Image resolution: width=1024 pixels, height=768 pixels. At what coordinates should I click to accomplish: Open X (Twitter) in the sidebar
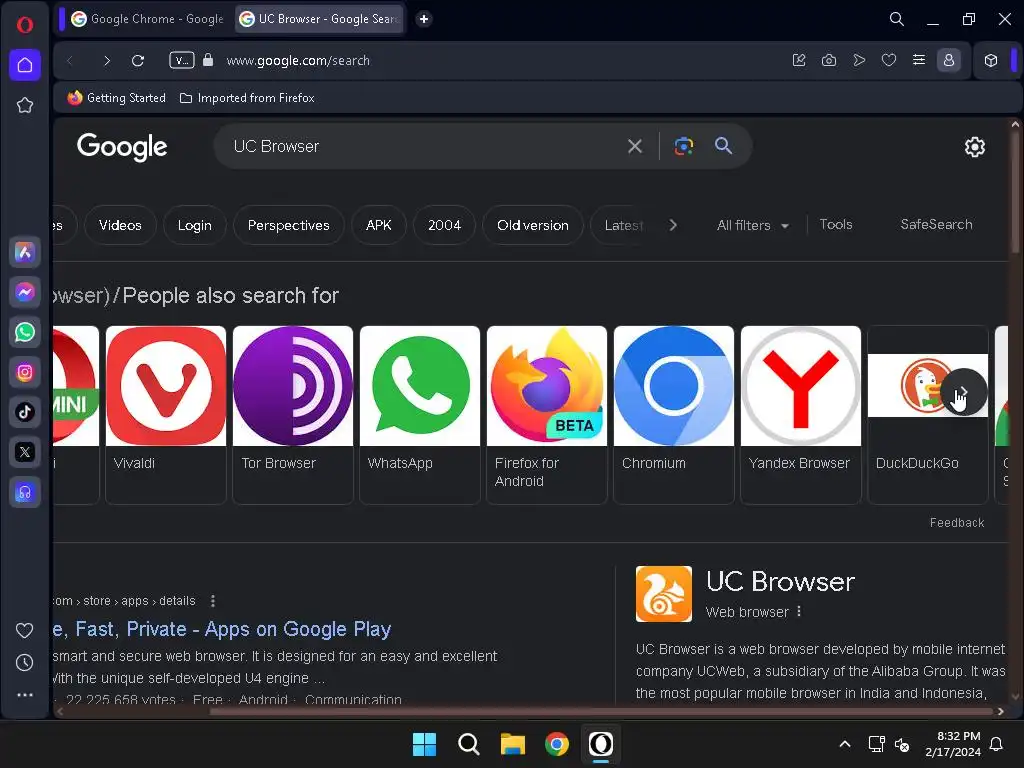(25, 452)
